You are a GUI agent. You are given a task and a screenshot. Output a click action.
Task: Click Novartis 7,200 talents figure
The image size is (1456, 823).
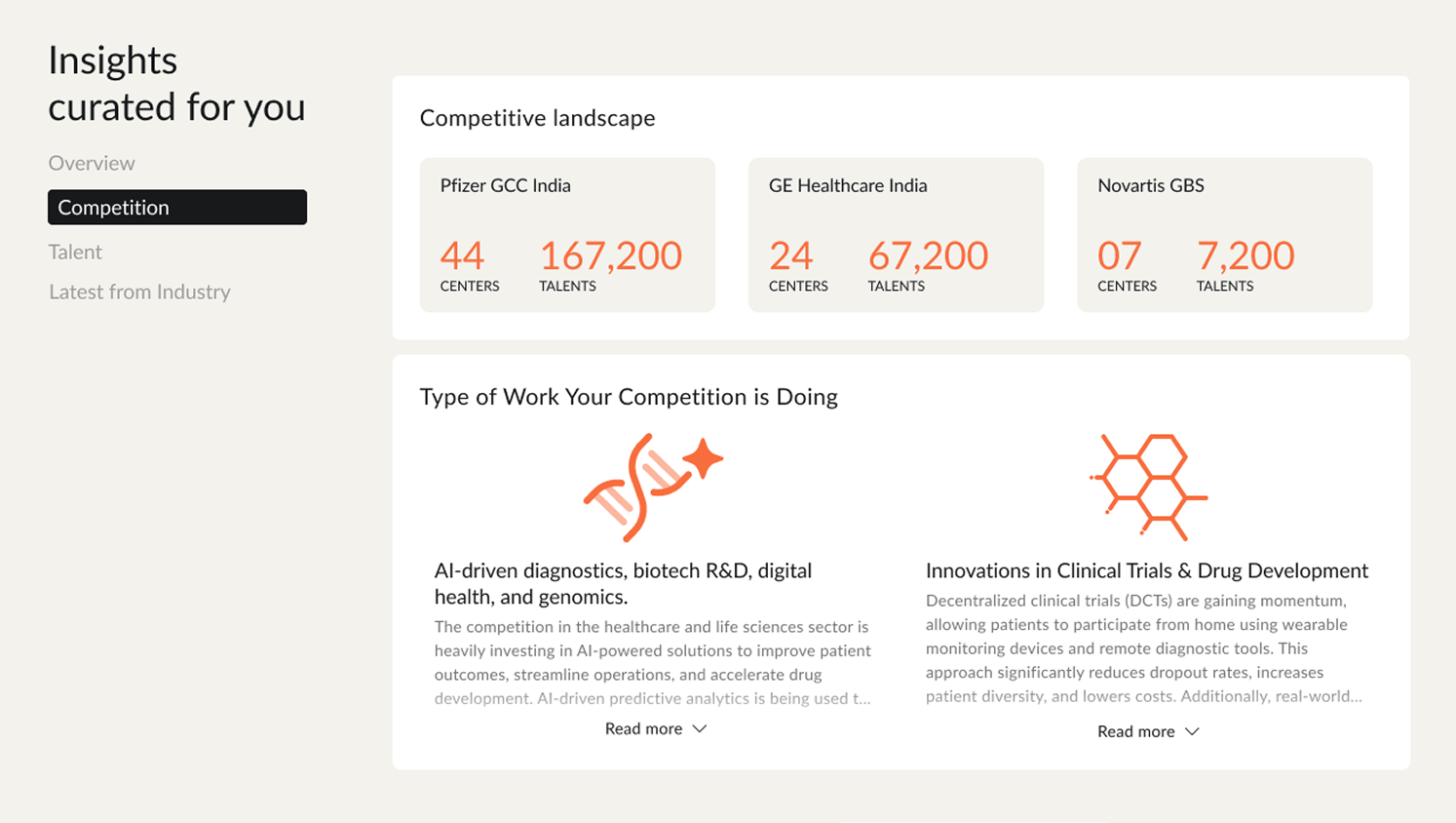click(1245, 255)
